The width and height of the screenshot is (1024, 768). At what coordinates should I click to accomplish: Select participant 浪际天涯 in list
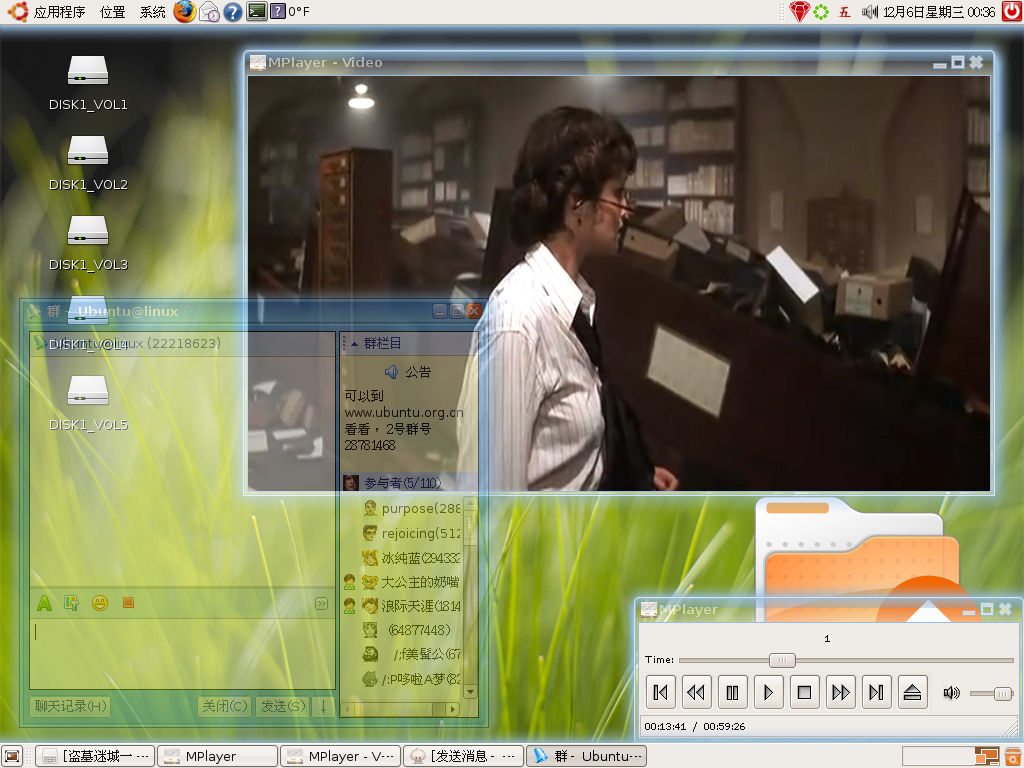point(402,606)
